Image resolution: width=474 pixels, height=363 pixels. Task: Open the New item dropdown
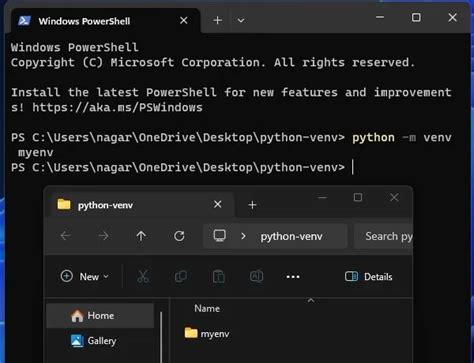pos(85,276)
